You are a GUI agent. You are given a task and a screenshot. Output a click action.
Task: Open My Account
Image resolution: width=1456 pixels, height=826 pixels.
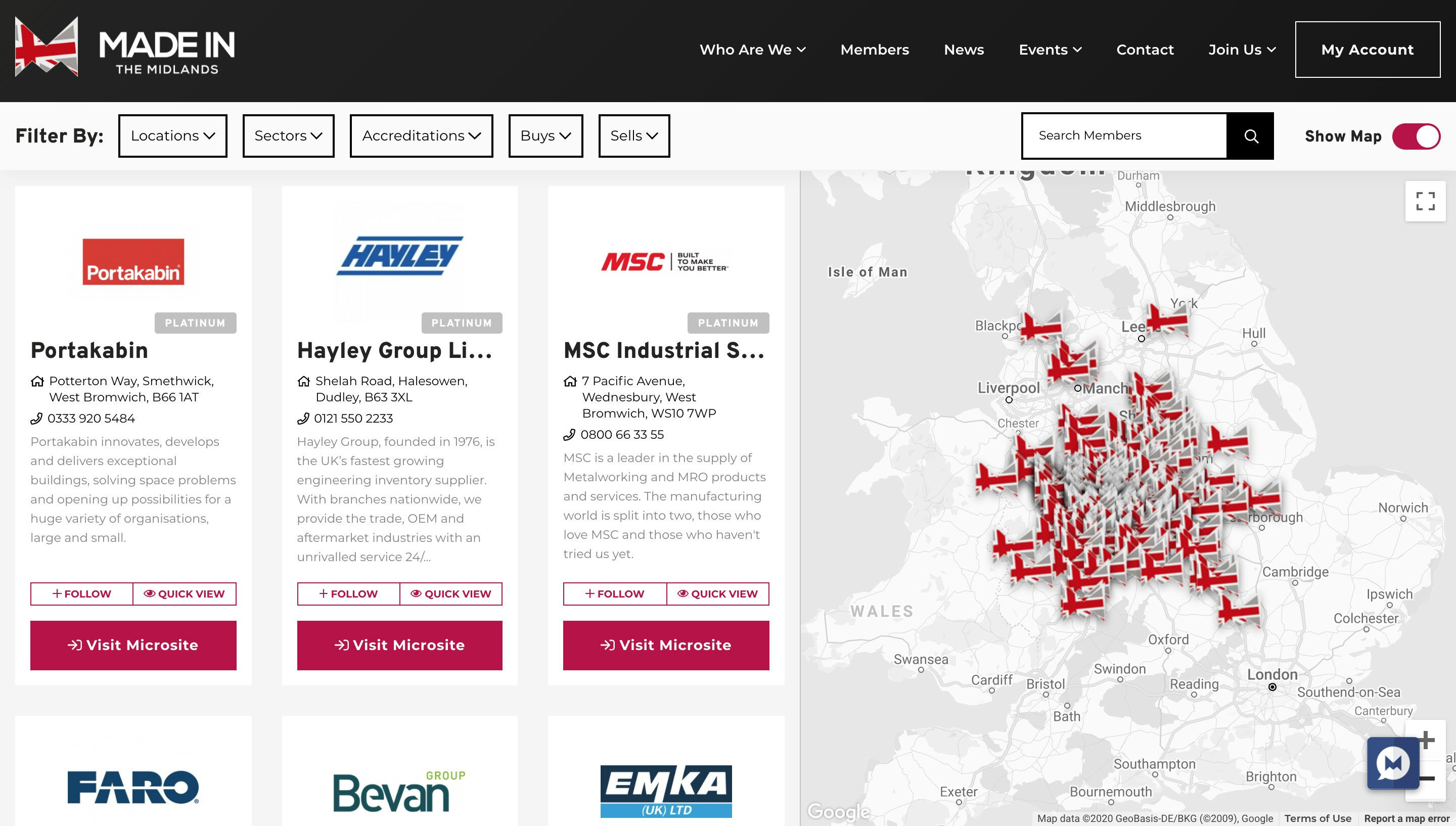(x=1368, y=50)
